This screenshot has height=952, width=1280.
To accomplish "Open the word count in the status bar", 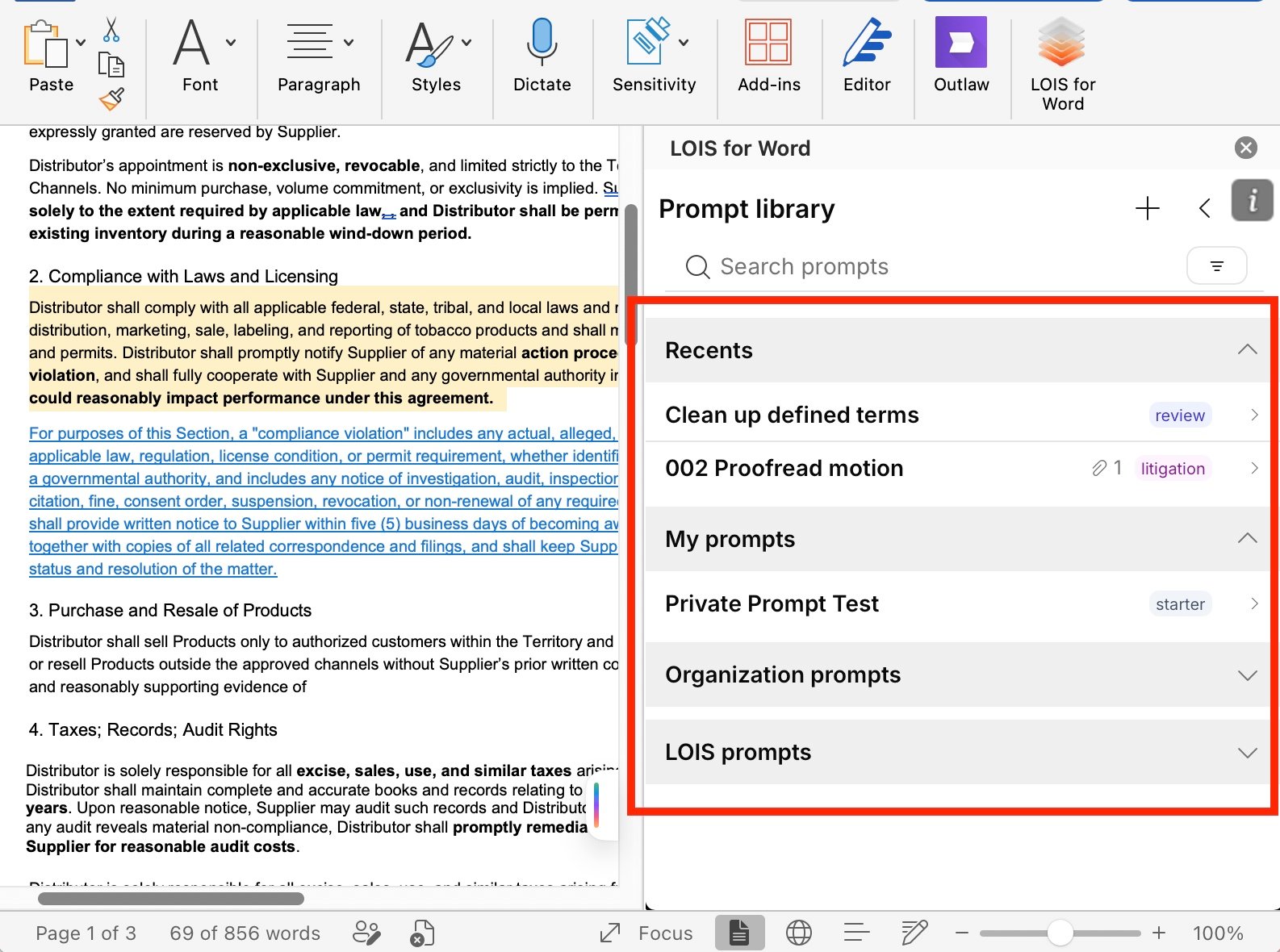I will pyautogui.click(x=245, y=933).
